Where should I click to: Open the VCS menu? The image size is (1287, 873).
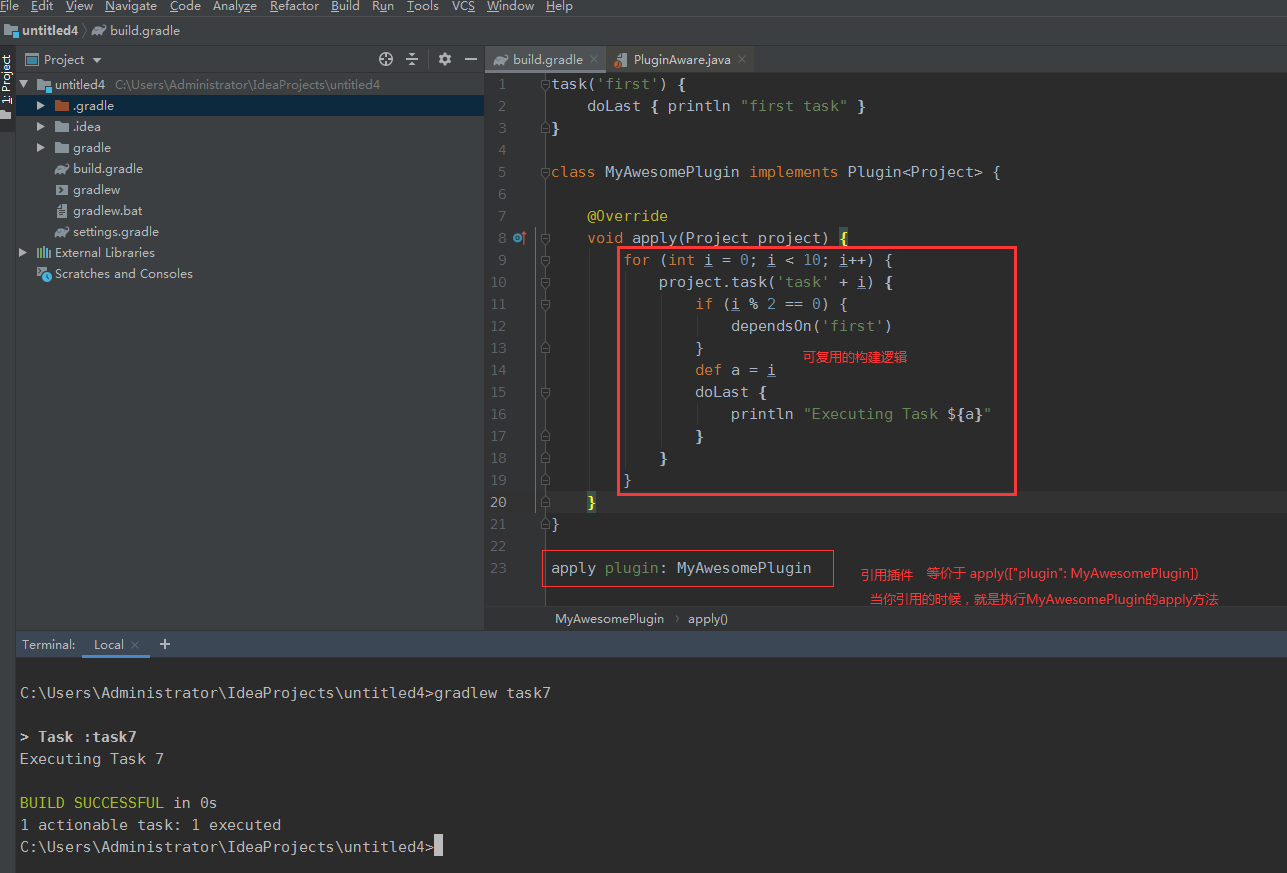pos(463,6)
